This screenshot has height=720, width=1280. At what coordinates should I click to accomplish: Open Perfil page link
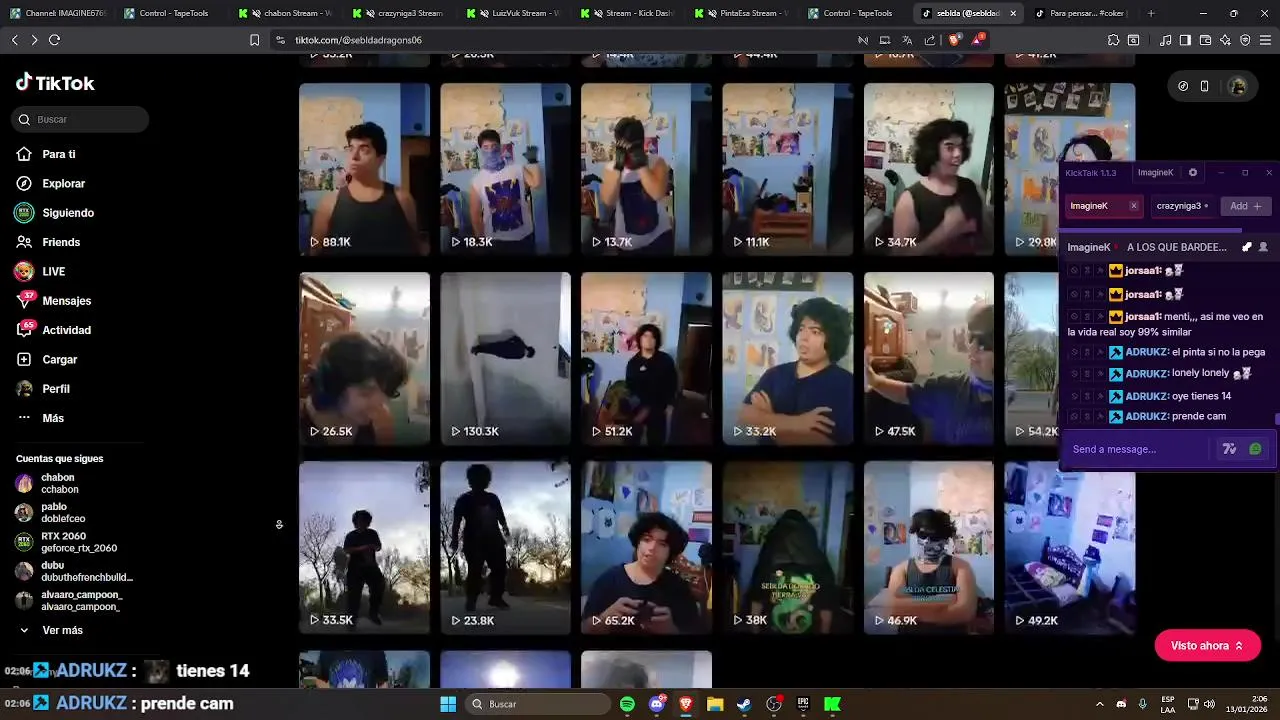coord(56,389)
